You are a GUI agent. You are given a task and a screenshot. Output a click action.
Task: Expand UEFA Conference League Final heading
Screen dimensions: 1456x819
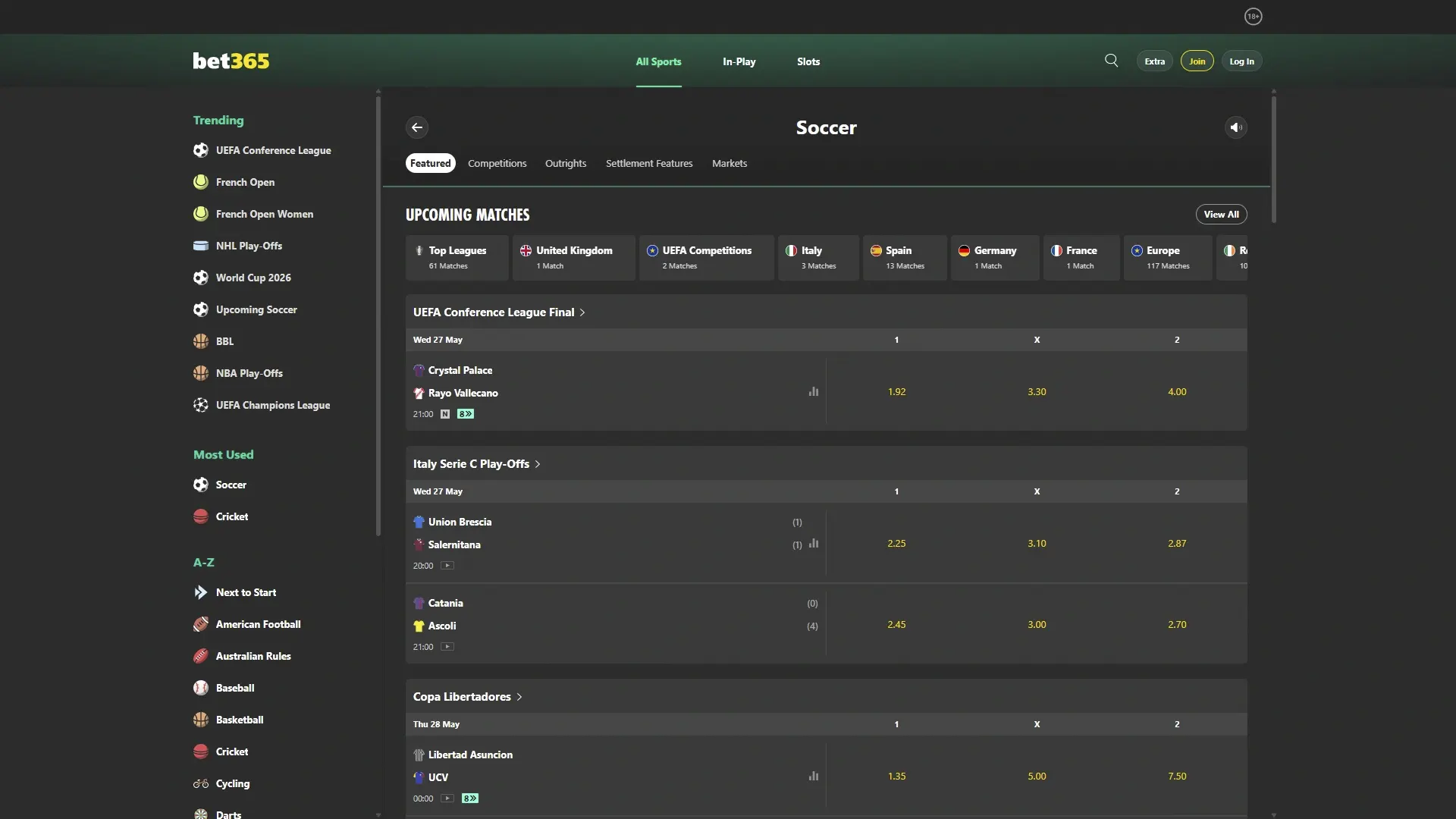tap(499, 312)
